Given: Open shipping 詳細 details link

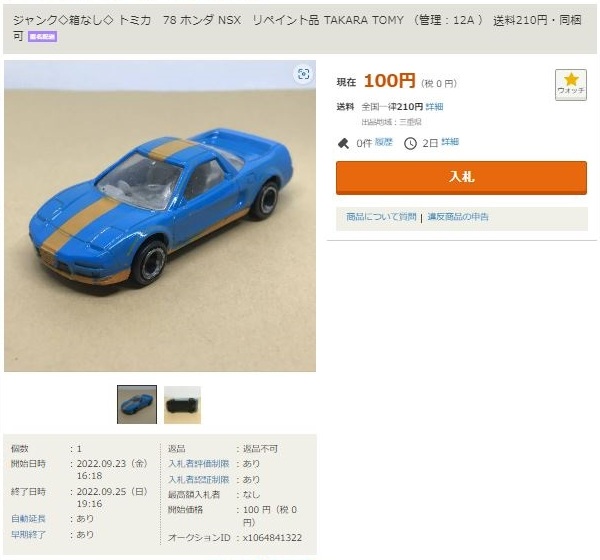Looking at the screenshot, I should [x=434, y=106].
